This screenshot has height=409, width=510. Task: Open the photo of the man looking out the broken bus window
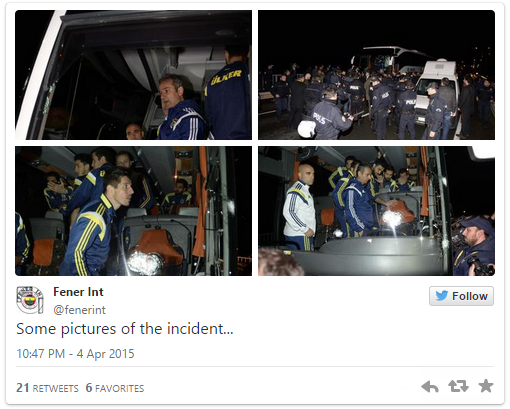133,75
